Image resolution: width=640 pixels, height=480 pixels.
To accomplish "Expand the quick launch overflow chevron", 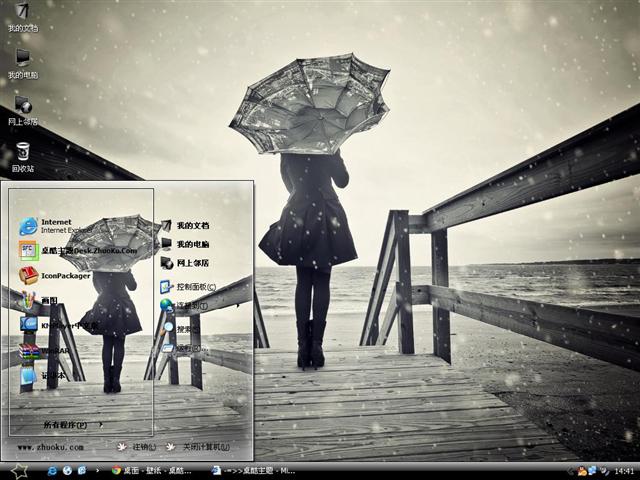I will 97,471.
